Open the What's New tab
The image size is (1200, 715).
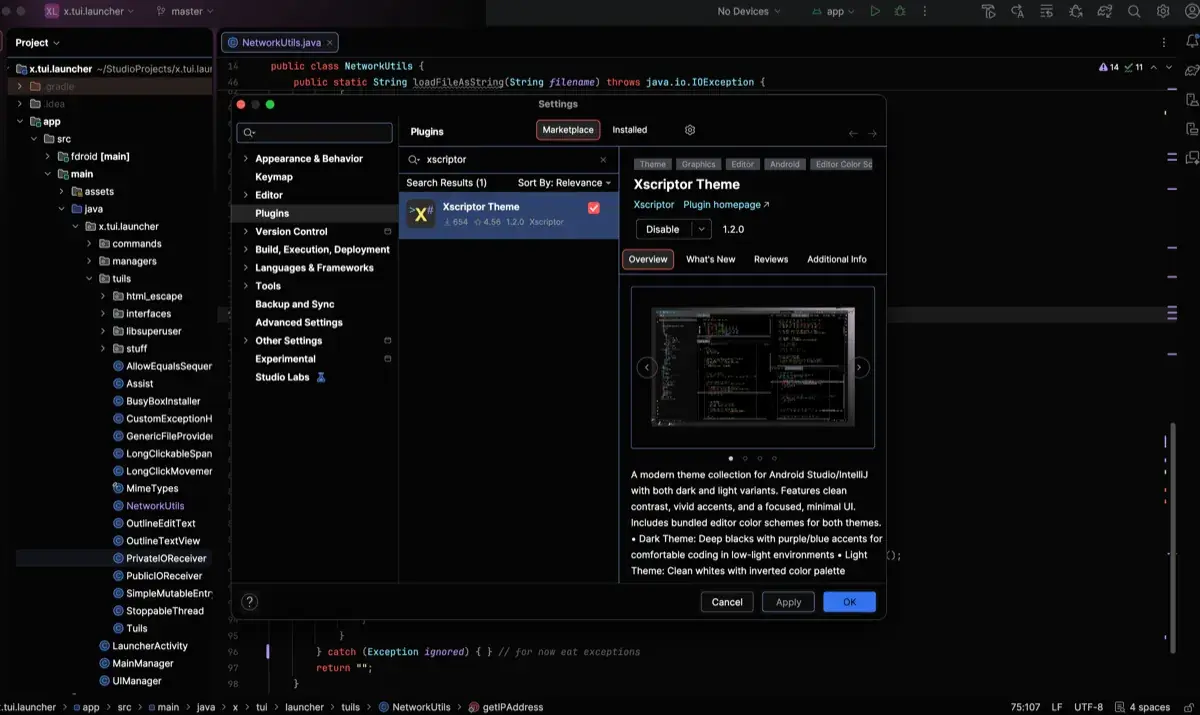coord(711,259)
